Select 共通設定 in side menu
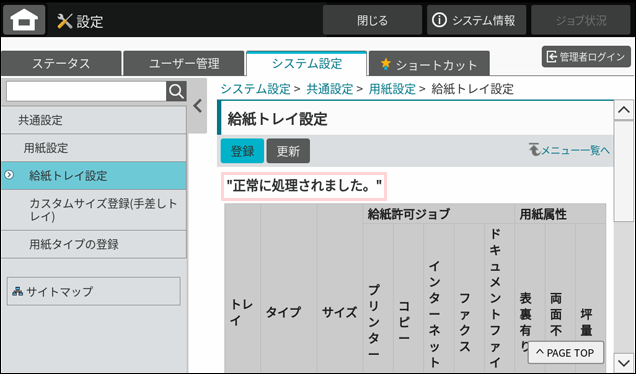This screenshot has height=374, width=636. (94, 120)
